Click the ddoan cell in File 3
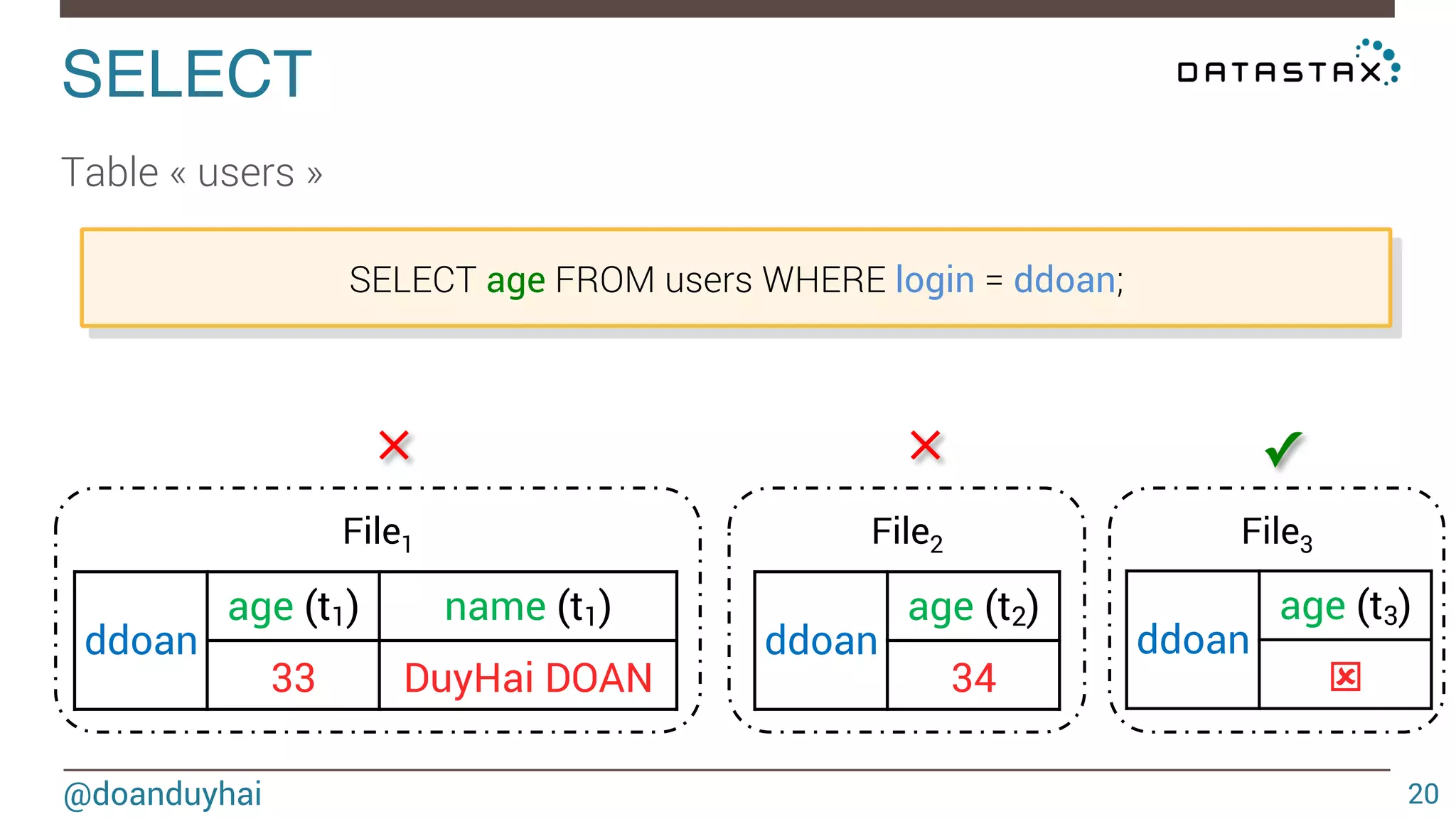Viewport: 1456px width, 819px height. click(1193, 640)
